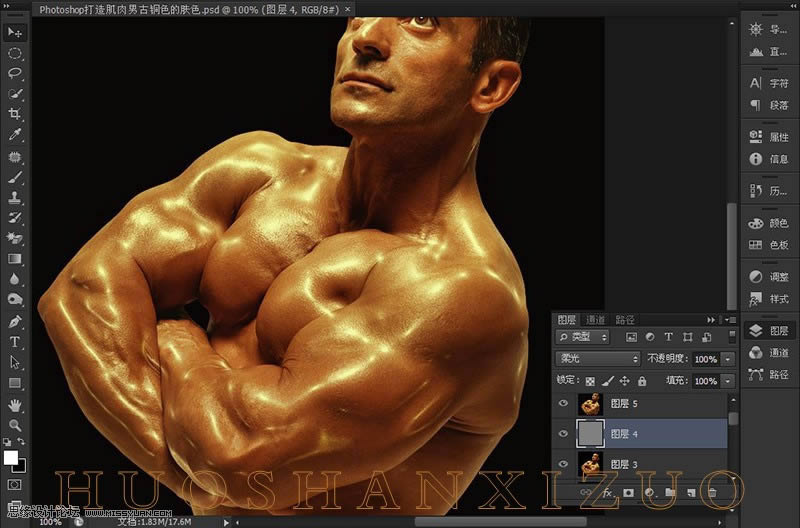Select the Crop tool
The height and width of the screenshot is (528, 800).
click(x=15, y=114)
